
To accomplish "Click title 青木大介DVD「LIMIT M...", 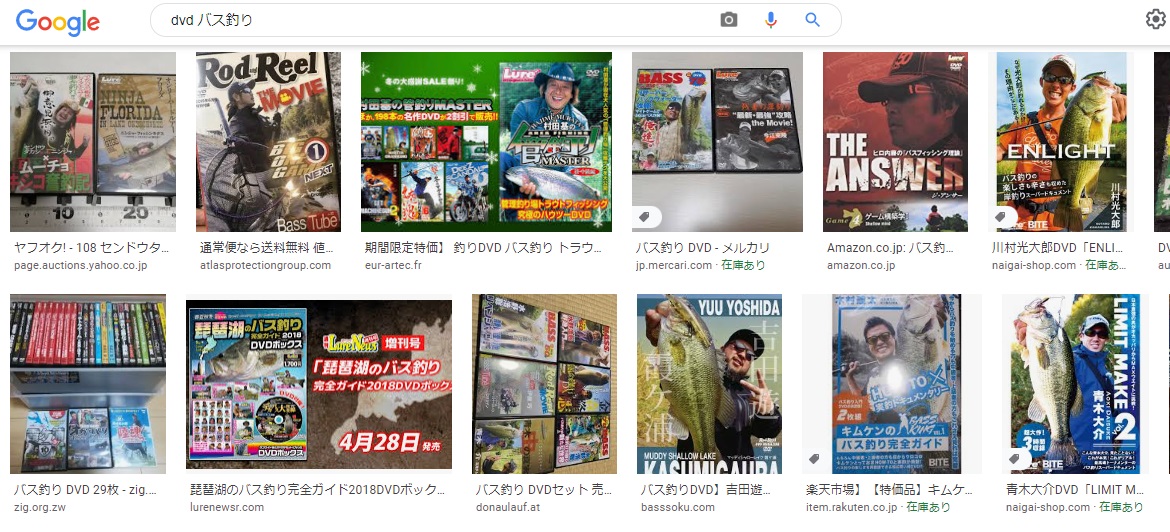I will click(1074, 490).
